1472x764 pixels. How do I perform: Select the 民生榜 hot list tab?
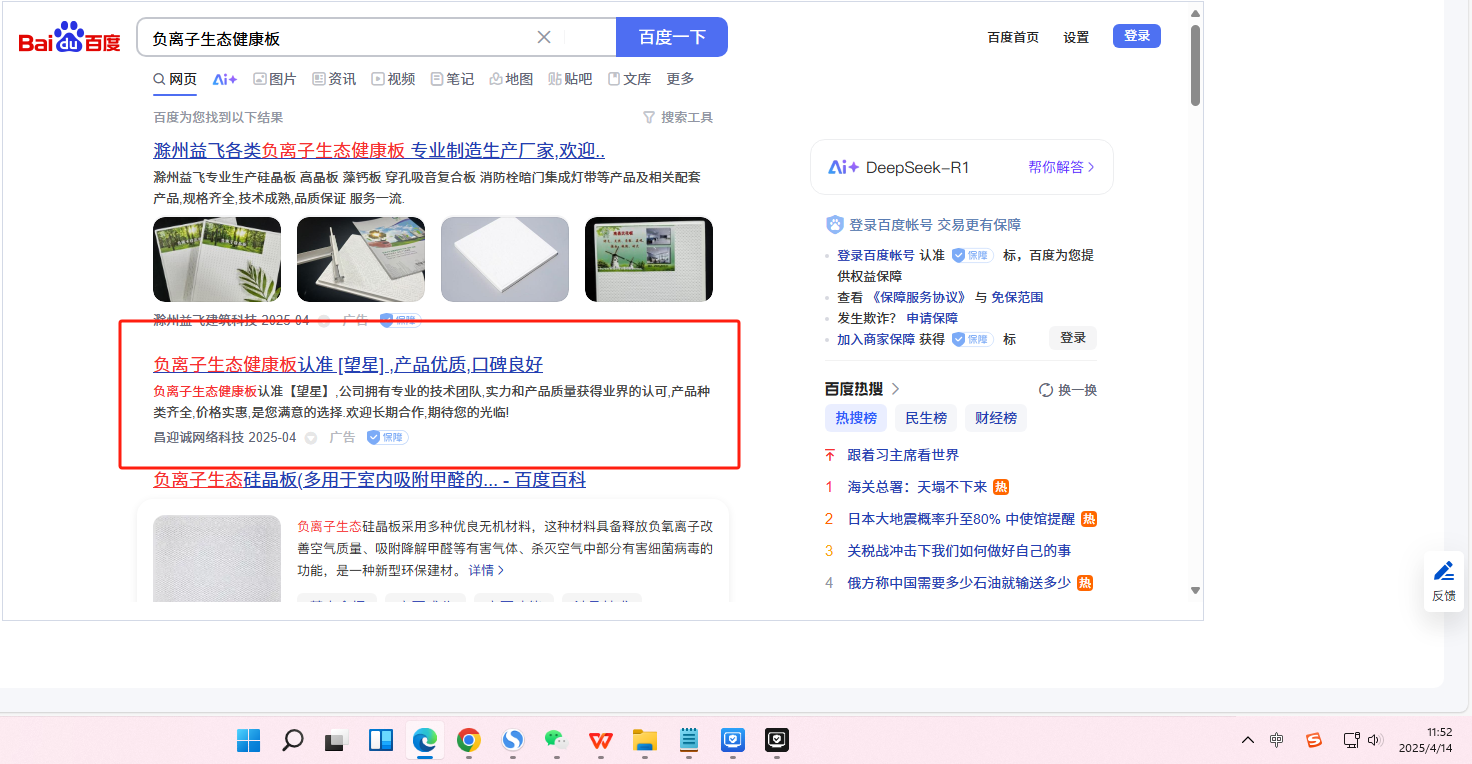[x=926, y=418]
